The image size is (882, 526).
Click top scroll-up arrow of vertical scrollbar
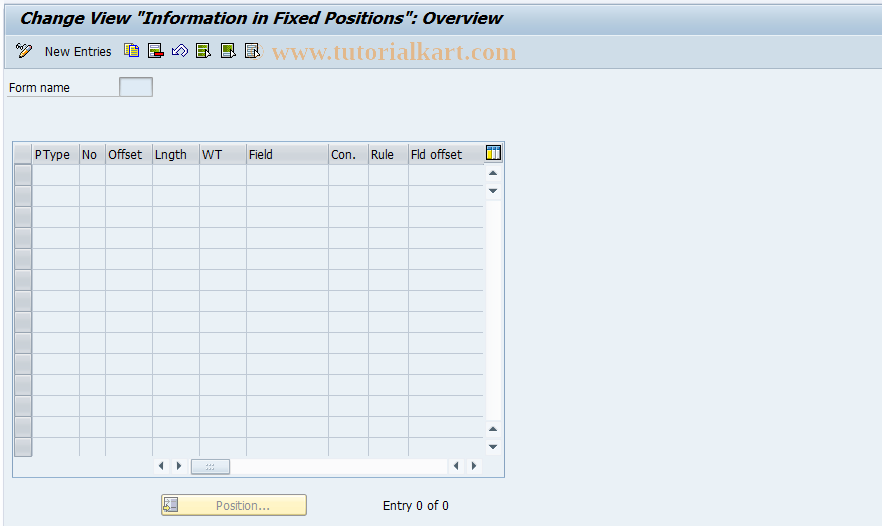coord(493,173)
